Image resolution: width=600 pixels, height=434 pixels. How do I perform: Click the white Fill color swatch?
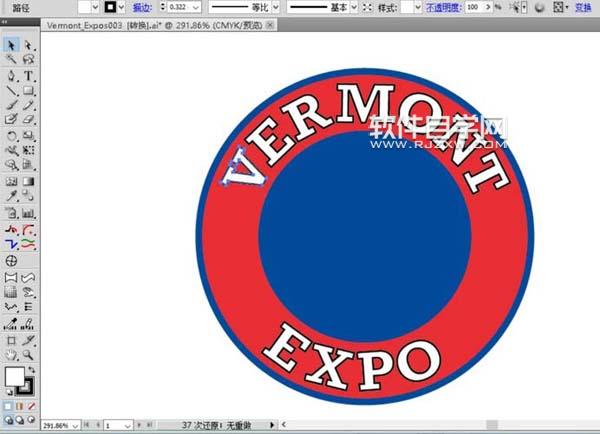coord(15,378)
